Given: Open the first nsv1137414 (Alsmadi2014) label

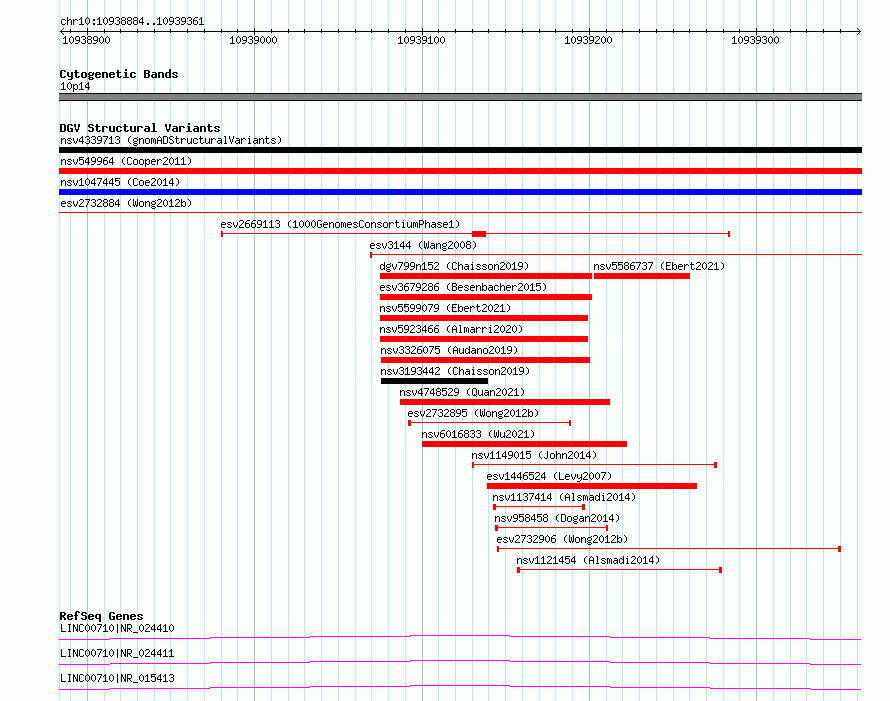Looking at the screenshot, I should tap(564, 497).
